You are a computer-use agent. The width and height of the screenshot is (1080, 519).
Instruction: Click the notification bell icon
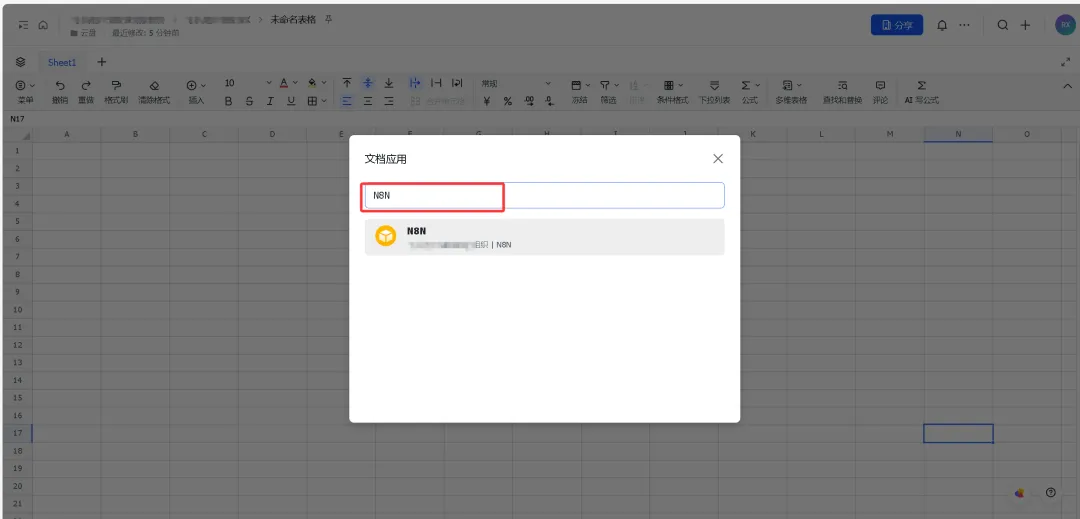[x=942, y=25]
